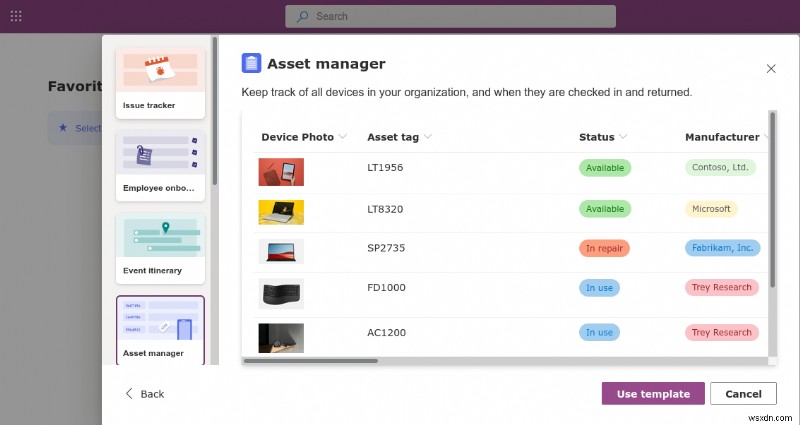Select the Event itinerary template
The width and height of the screenshot is (800, 425).
[161, 247]
